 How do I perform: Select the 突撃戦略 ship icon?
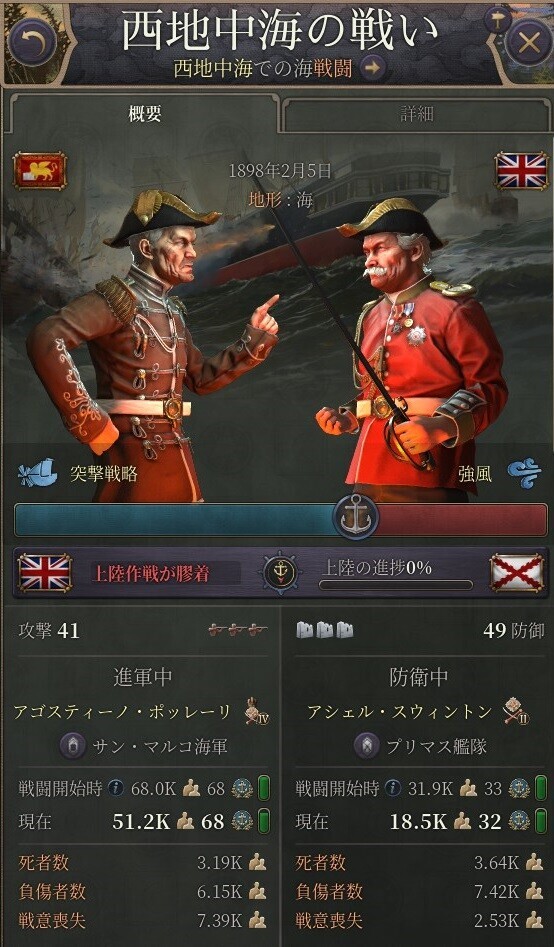tap(37, 474)
